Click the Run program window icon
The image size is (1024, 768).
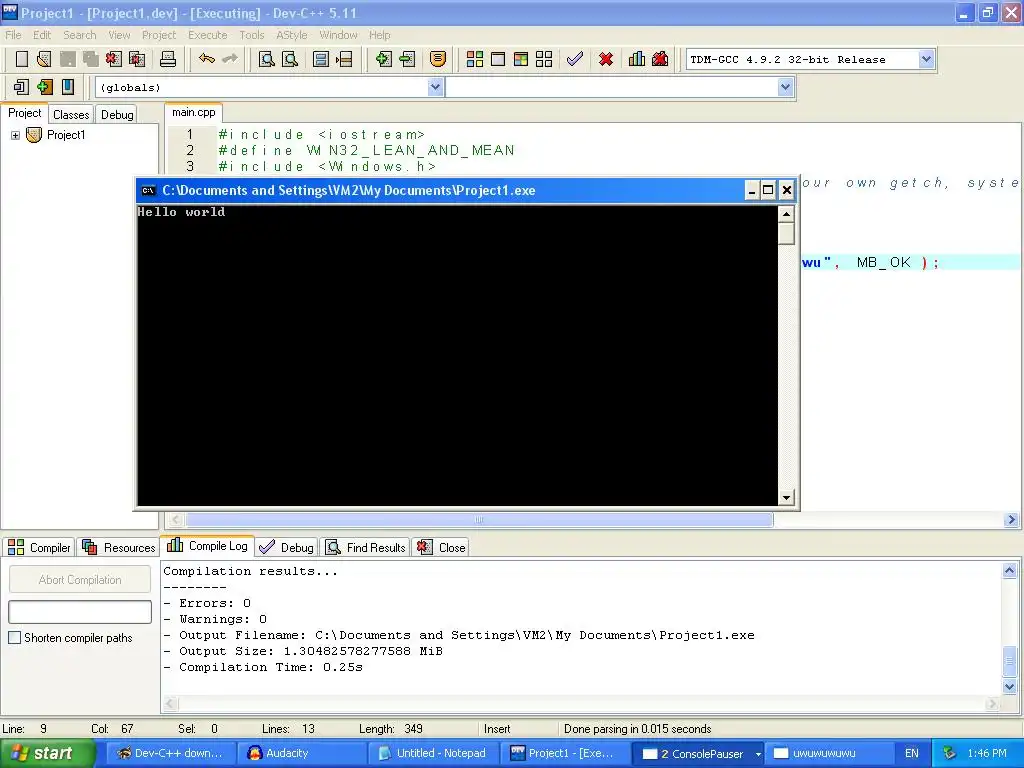(498, 59)
